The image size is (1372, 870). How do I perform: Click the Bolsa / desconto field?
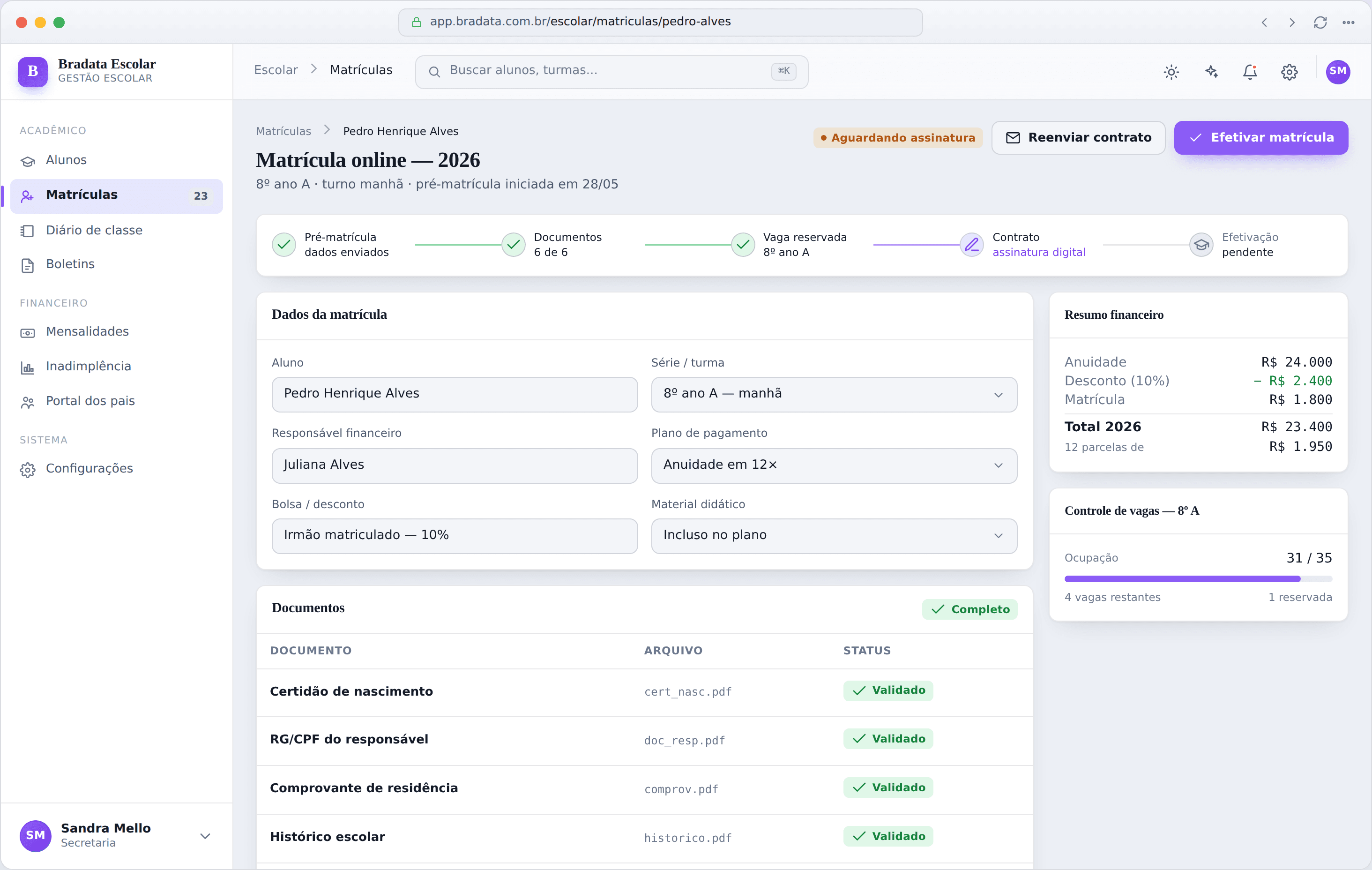(x=454, y=535)
